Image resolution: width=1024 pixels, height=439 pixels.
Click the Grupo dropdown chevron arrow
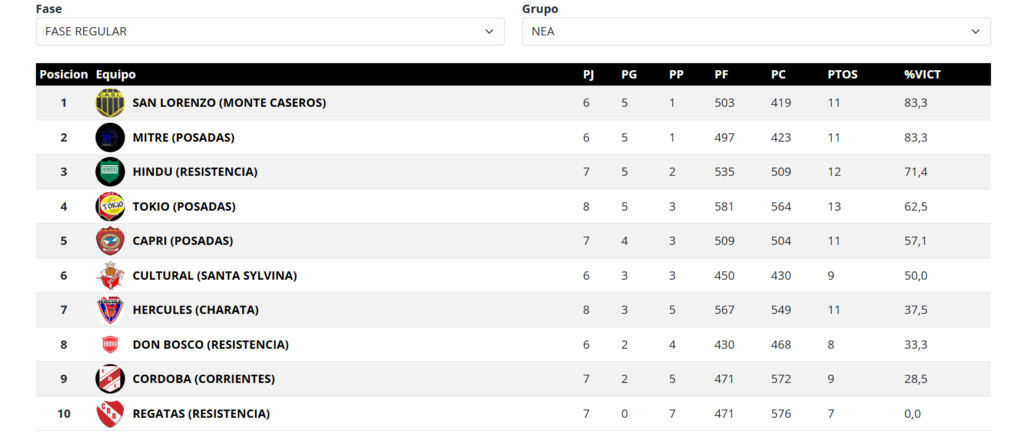975,31
